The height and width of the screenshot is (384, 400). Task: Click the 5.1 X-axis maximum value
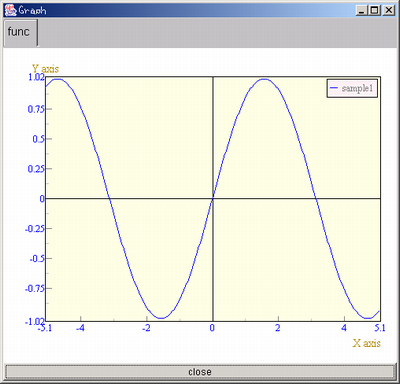coord(380,328)
